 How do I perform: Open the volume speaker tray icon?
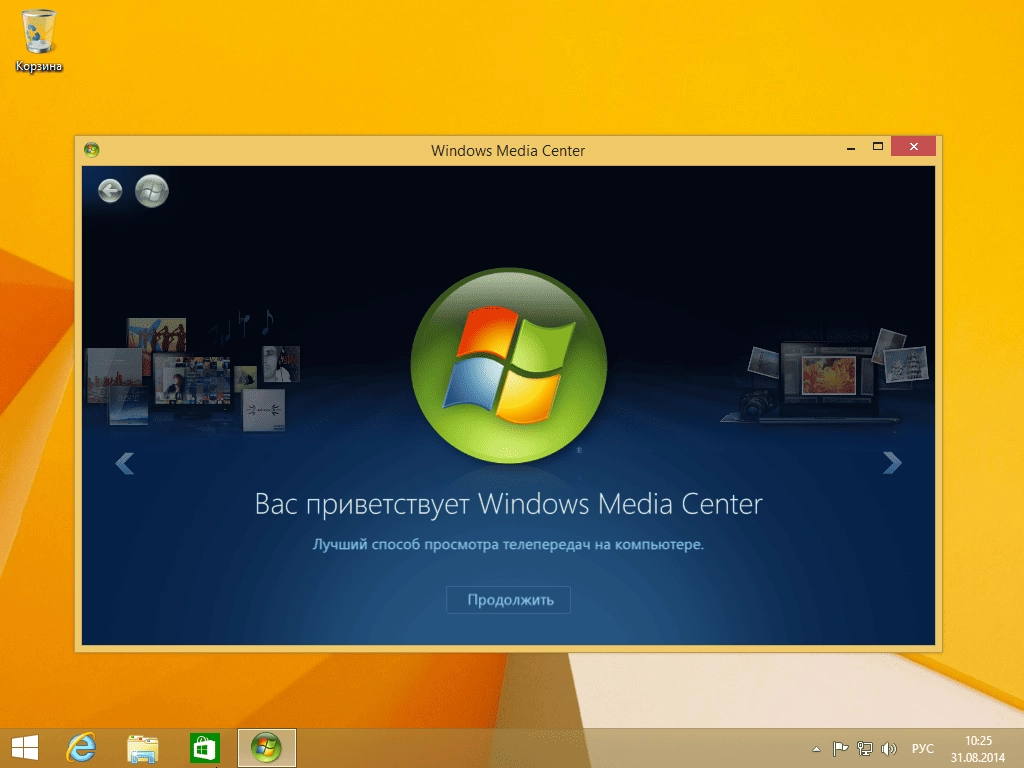click(x=888, y=748)
